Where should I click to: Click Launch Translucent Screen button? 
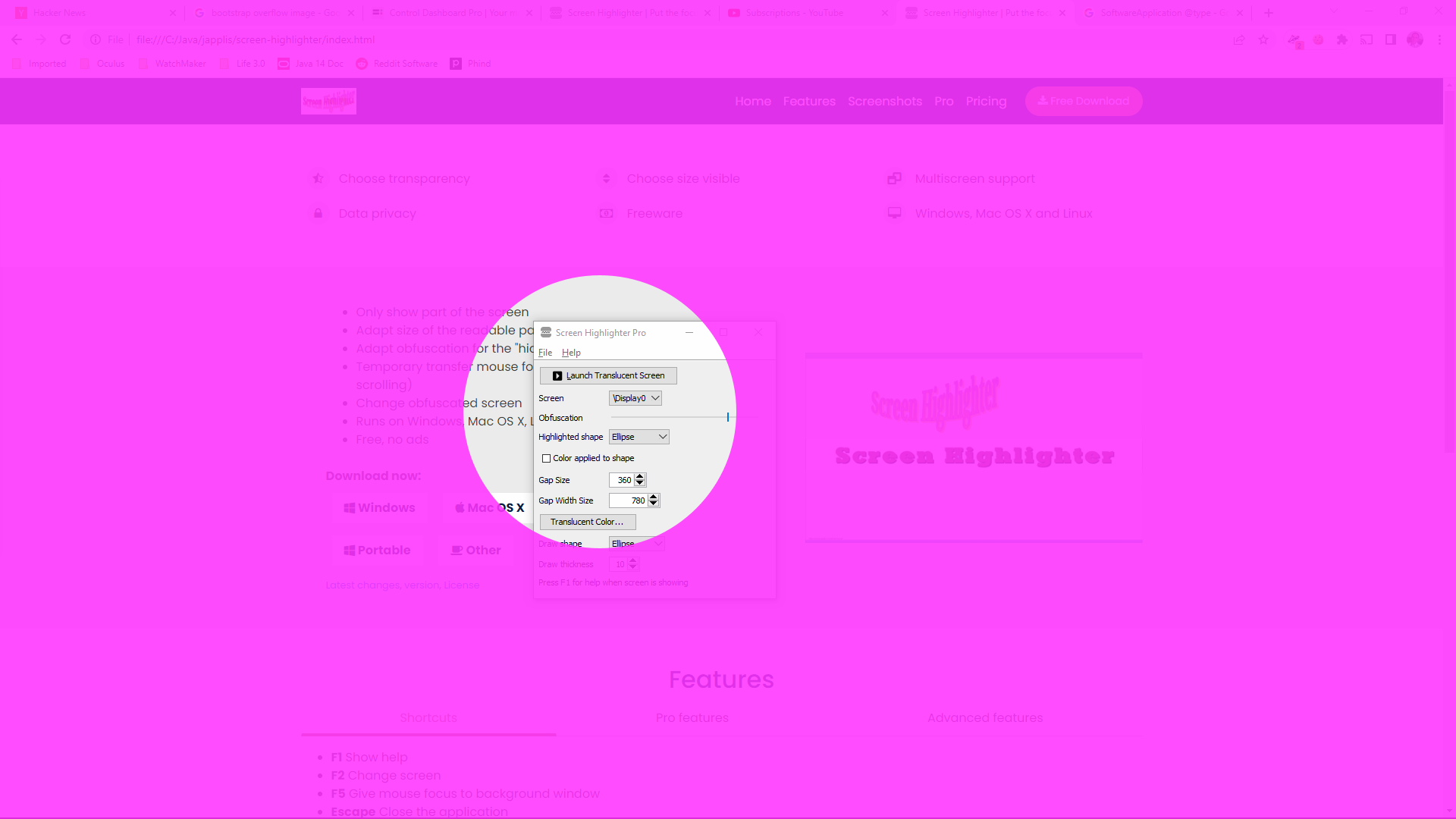tap(608, 375)
